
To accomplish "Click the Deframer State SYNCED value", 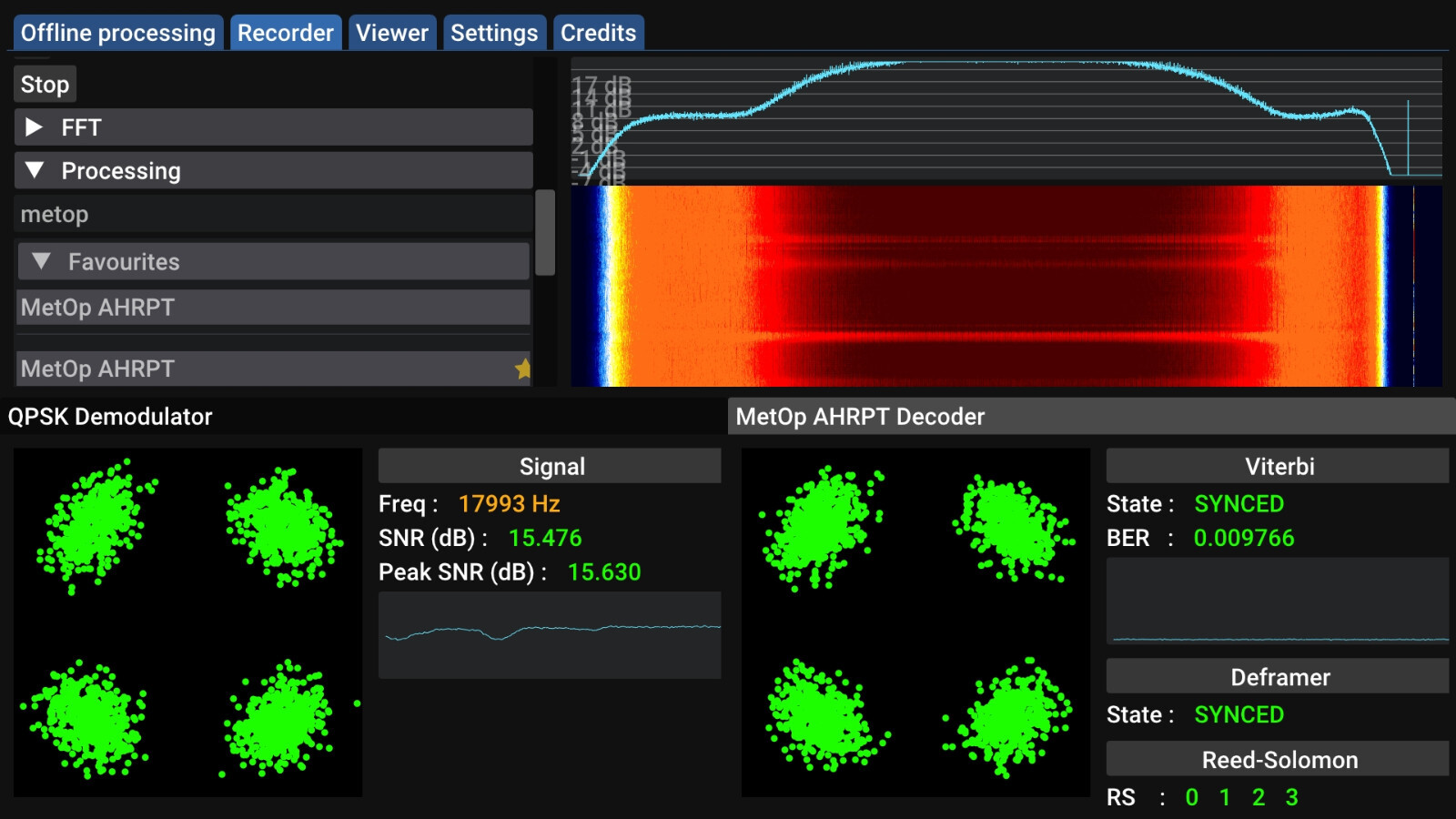I will (x=1239, y=715).
